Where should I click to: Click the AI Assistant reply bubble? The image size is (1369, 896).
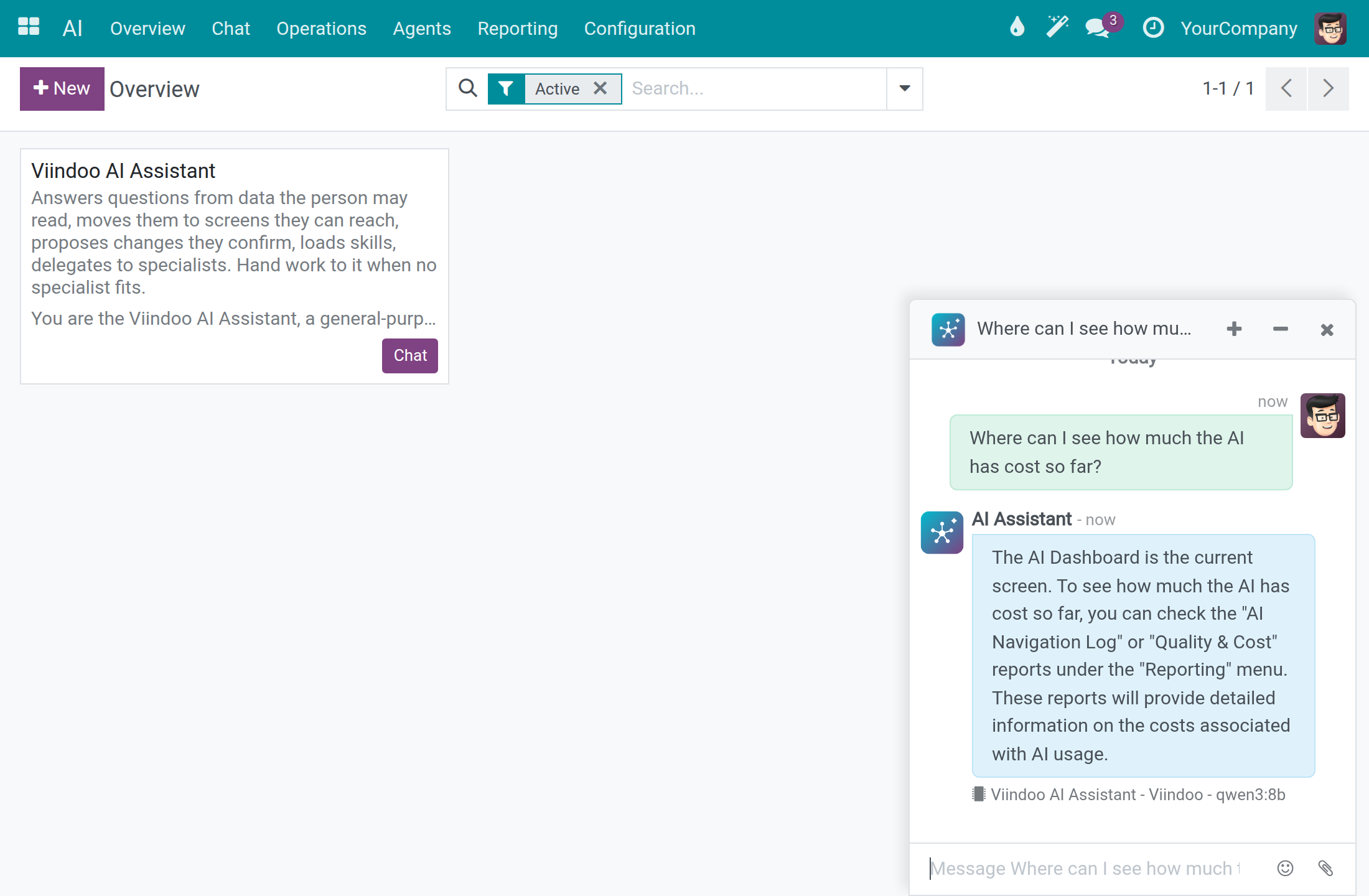click(1143, 655)
